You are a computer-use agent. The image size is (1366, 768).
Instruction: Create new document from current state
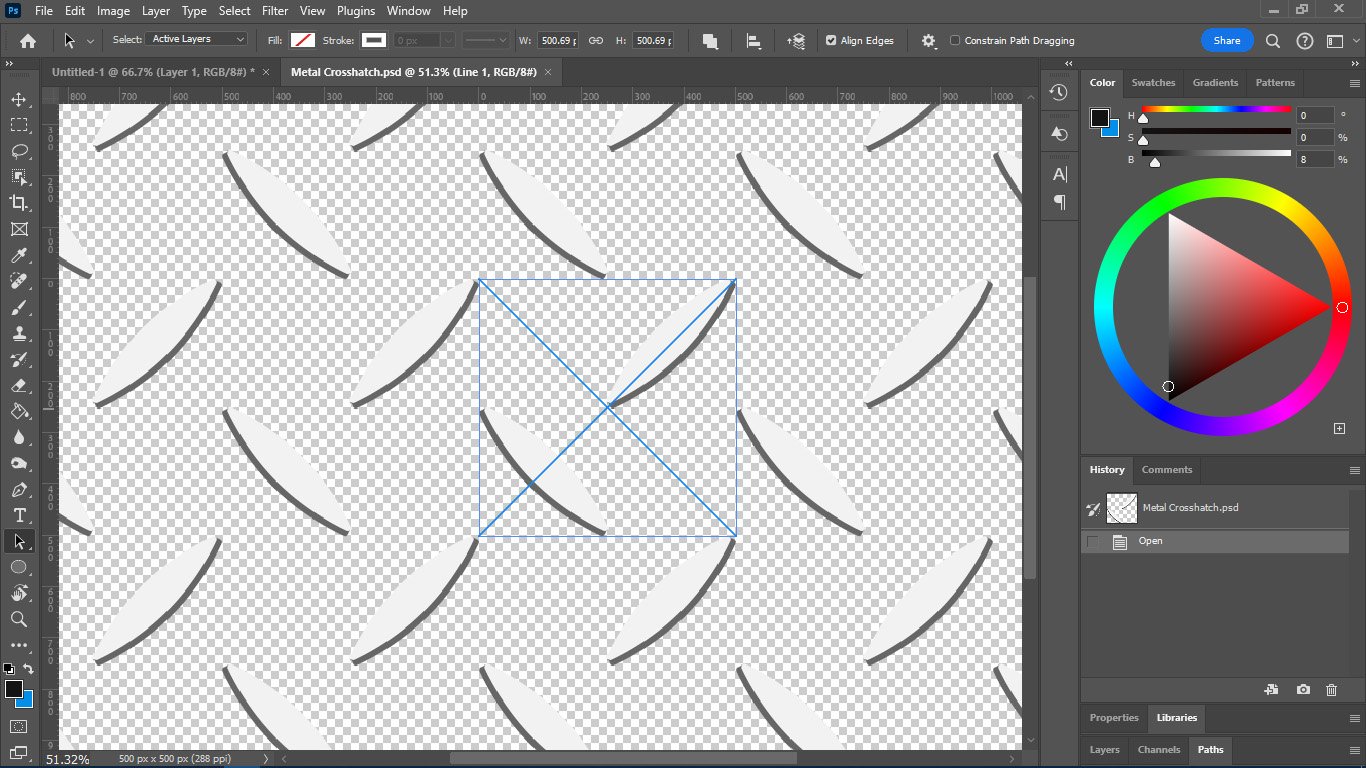point(1271,690)
